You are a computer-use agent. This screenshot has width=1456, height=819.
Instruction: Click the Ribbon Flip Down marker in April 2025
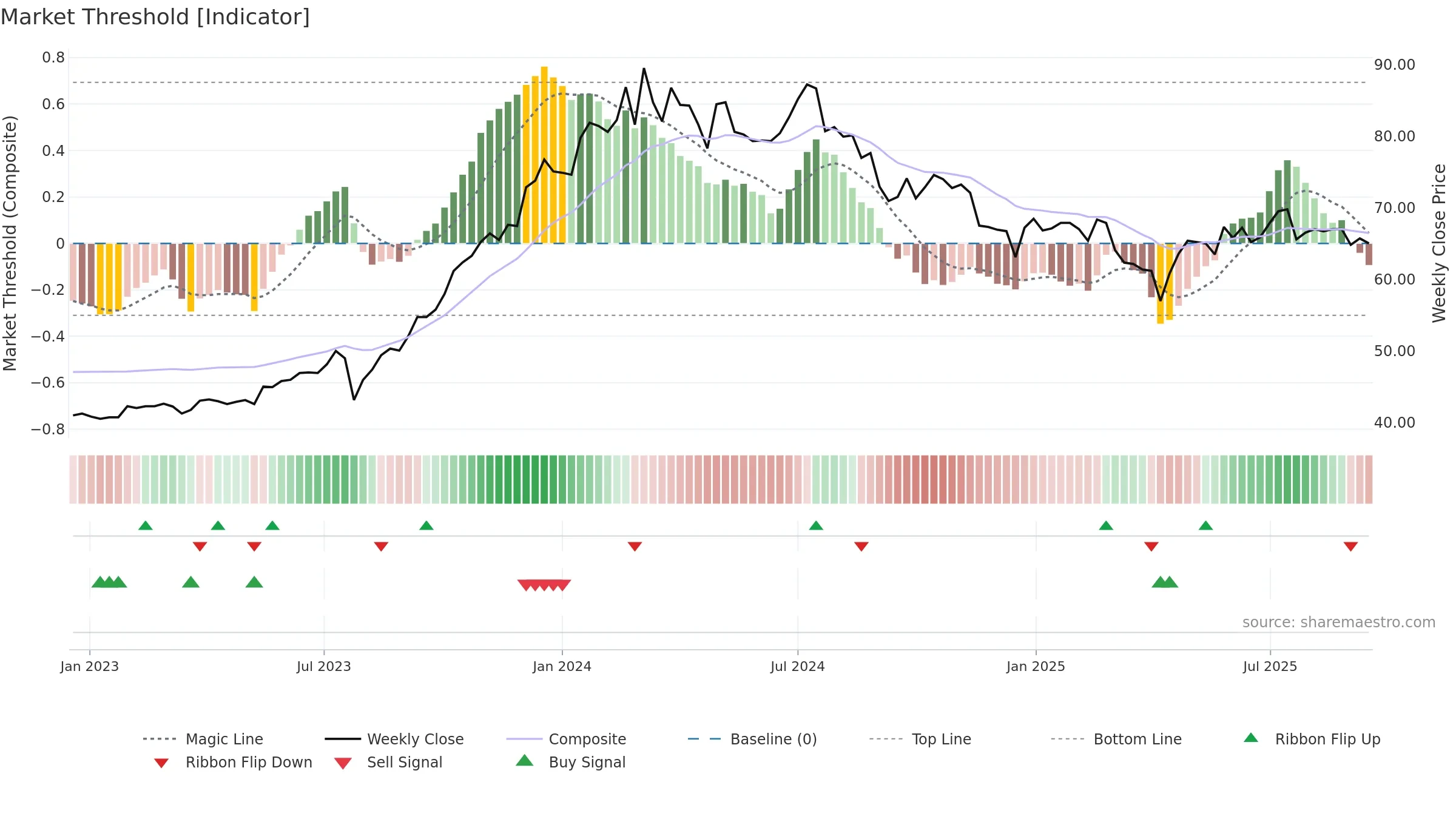[x=1151, y=547]
